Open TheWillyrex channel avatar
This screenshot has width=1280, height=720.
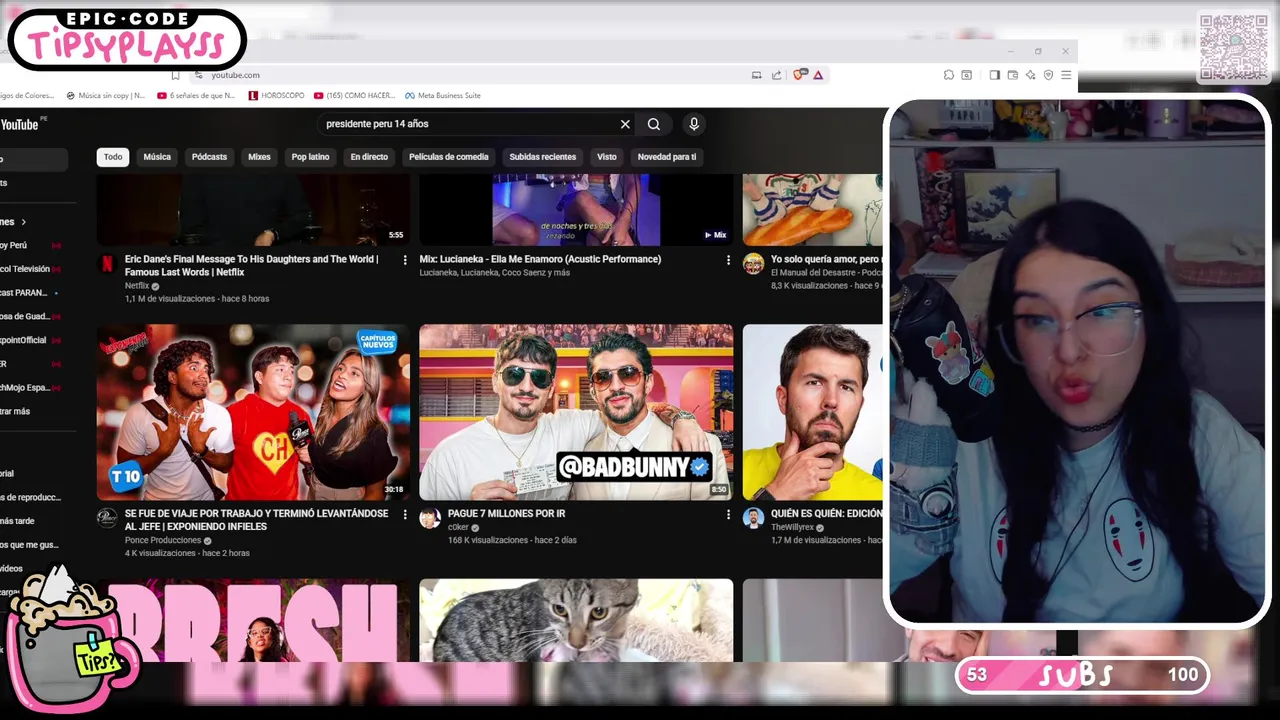point(753,518)
